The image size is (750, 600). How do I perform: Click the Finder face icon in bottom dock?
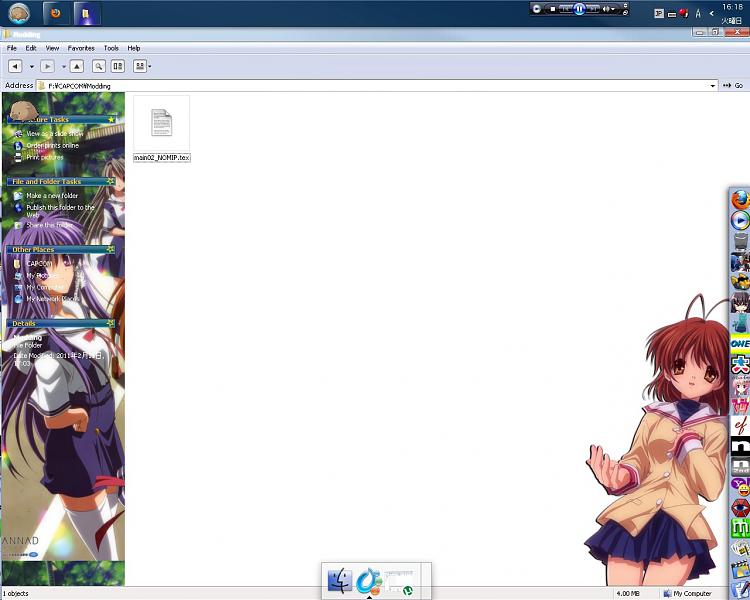(340, 581)
